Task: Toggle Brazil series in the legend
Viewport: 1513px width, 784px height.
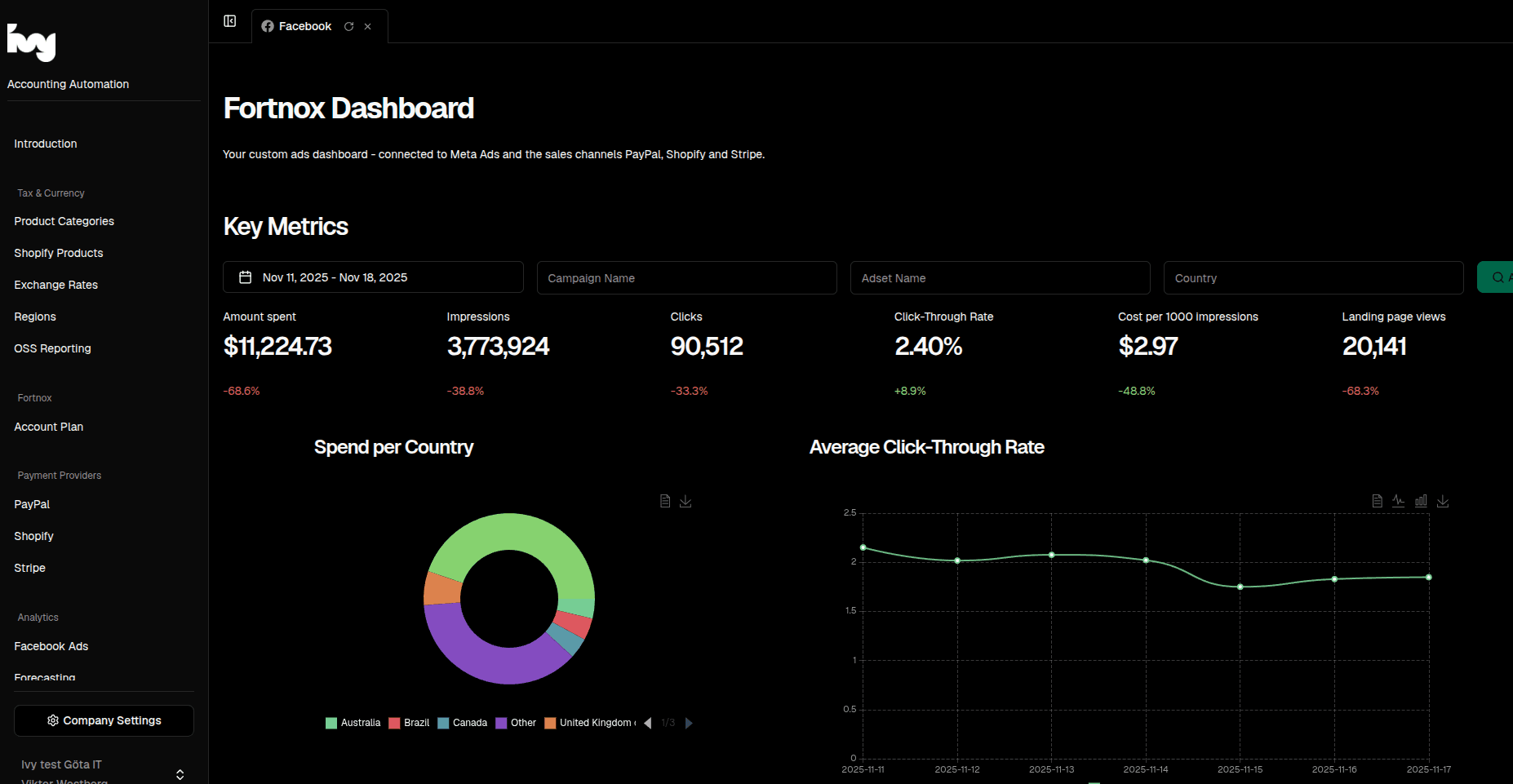Action: (410, 723)
